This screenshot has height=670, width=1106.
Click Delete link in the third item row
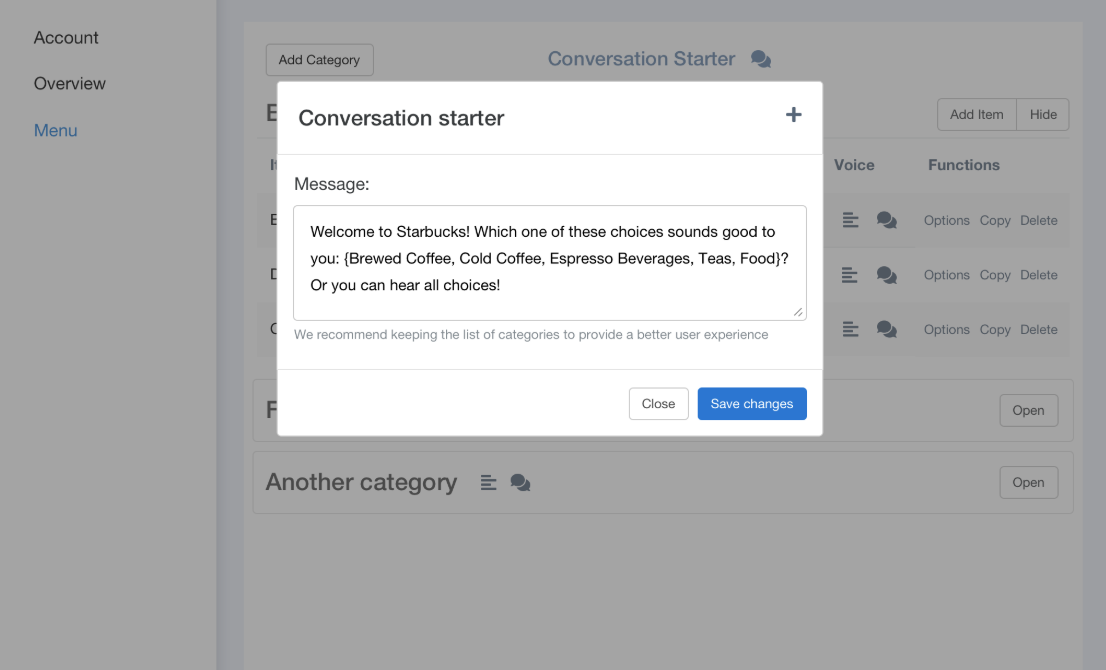1039,329
